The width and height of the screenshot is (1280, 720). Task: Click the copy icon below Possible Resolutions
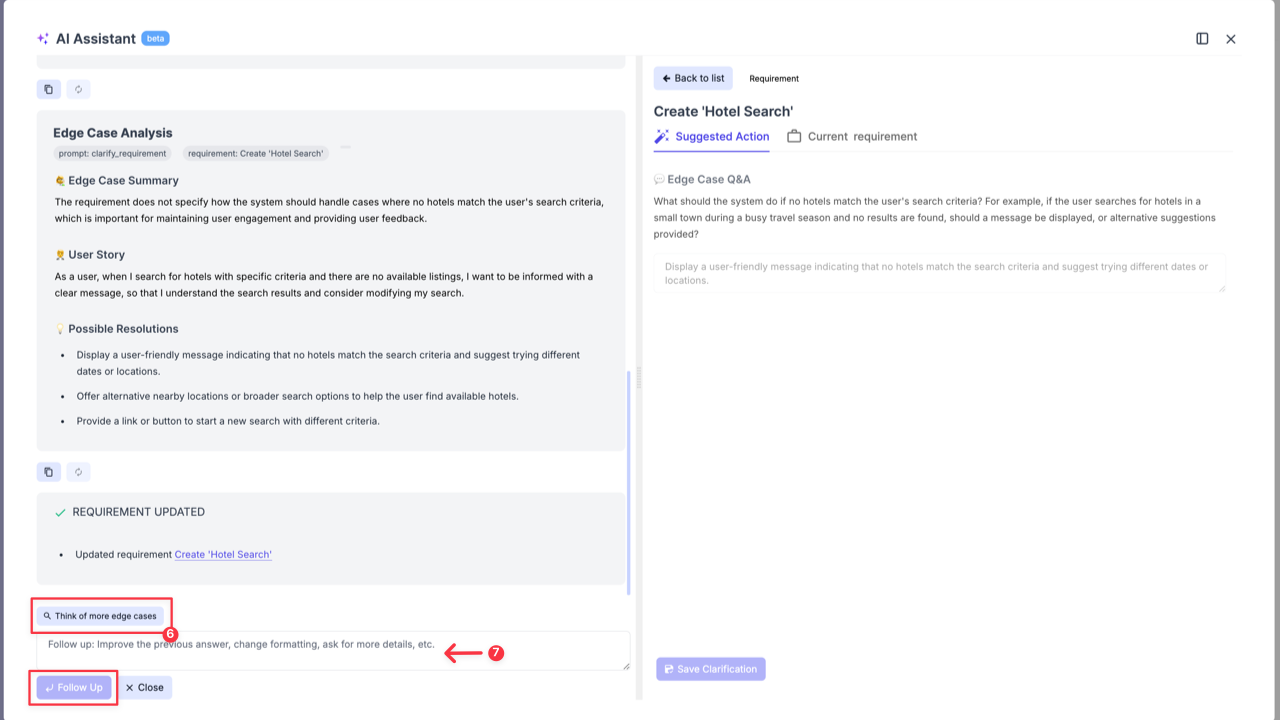pos(48,471)
